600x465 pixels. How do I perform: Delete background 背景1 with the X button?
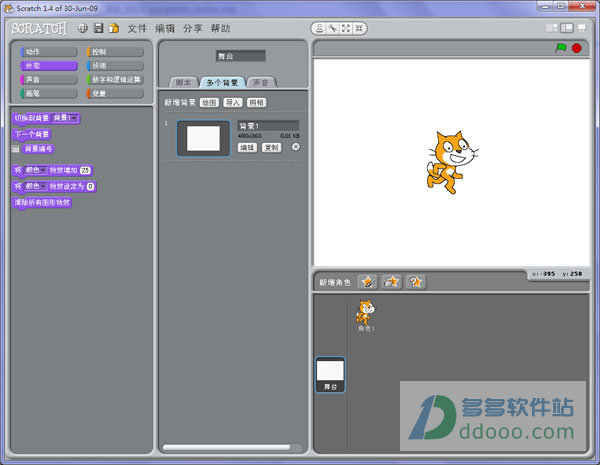click(x=295, y=147)
